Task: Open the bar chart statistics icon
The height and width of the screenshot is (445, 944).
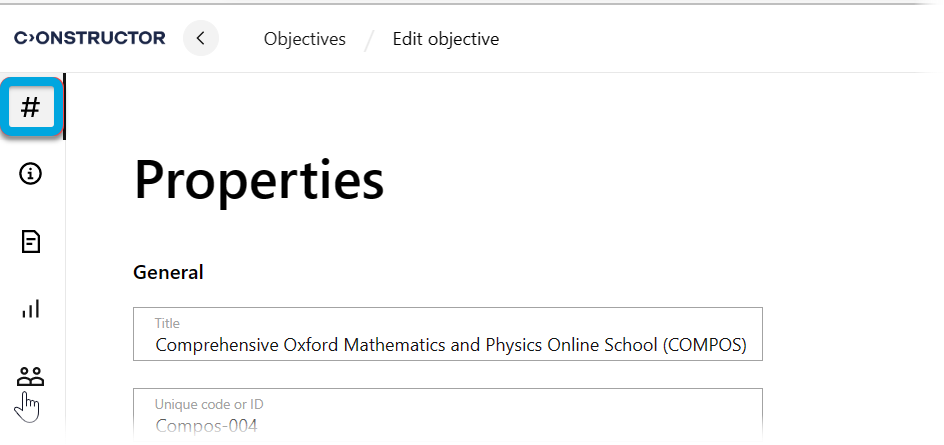Action: click(x=31, y=309)
